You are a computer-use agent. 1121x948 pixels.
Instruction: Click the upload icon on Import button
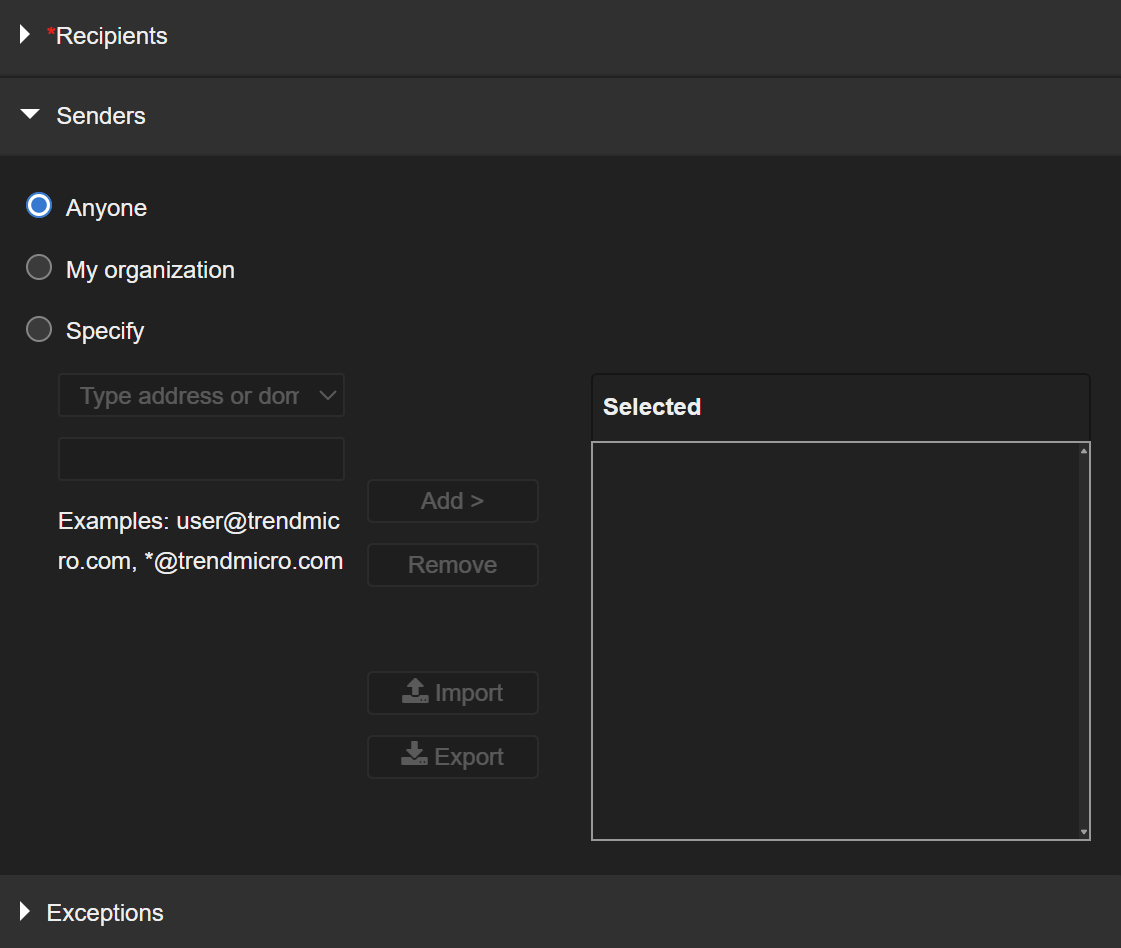(415, 692)
